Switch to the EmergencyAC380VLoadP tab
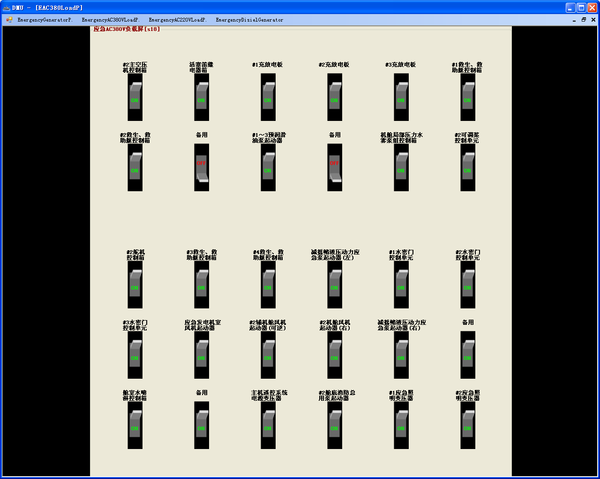 pos(110,19)
